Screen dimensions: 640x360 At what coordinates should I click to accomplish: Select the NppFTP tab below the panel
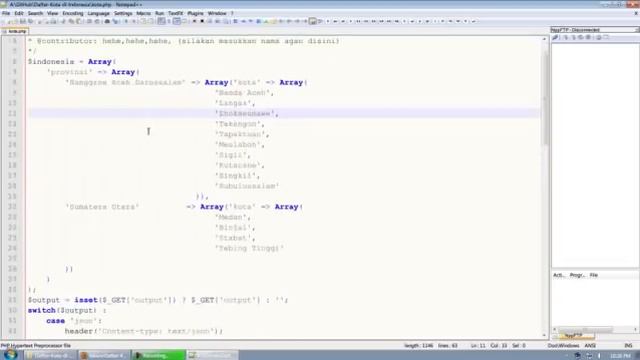pos(576,336)
